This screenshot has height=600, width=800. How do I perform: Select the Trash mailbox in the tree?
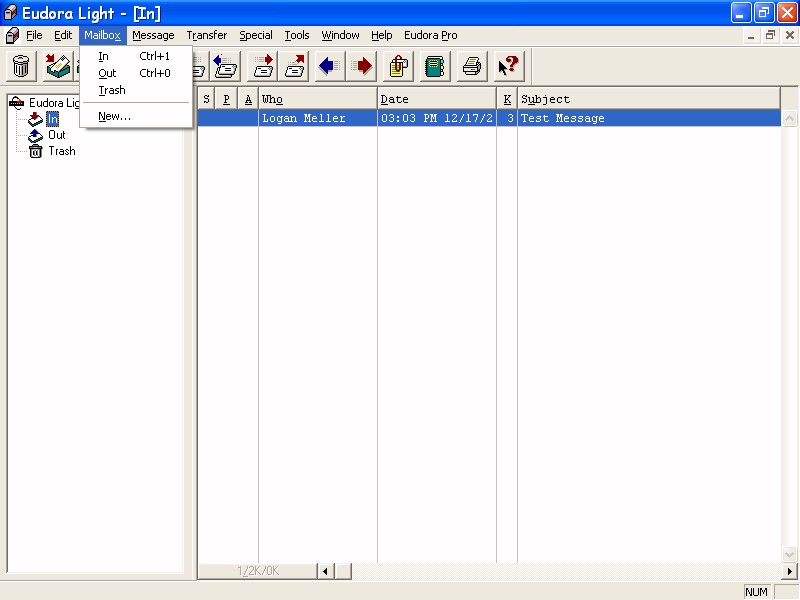(62, 151)
